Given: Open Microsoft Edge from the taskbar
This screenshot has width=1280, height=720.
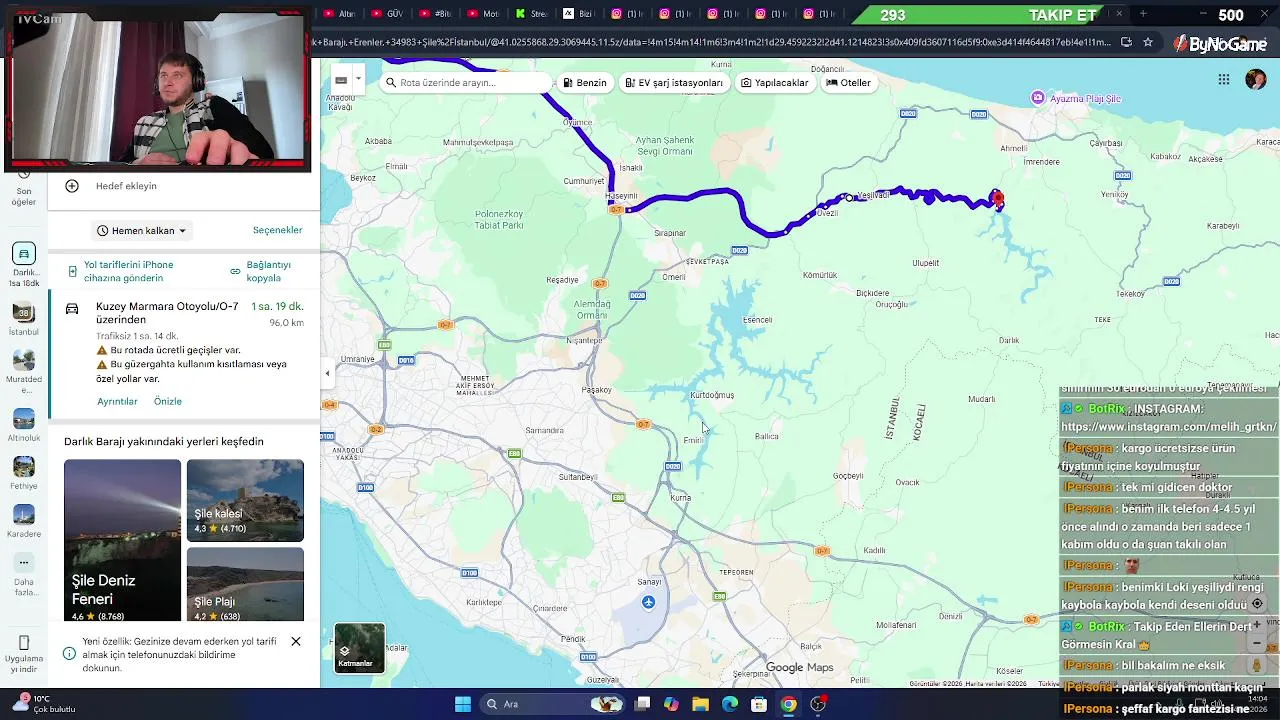Looking at the screenshot, I should (x=730, y=704).
